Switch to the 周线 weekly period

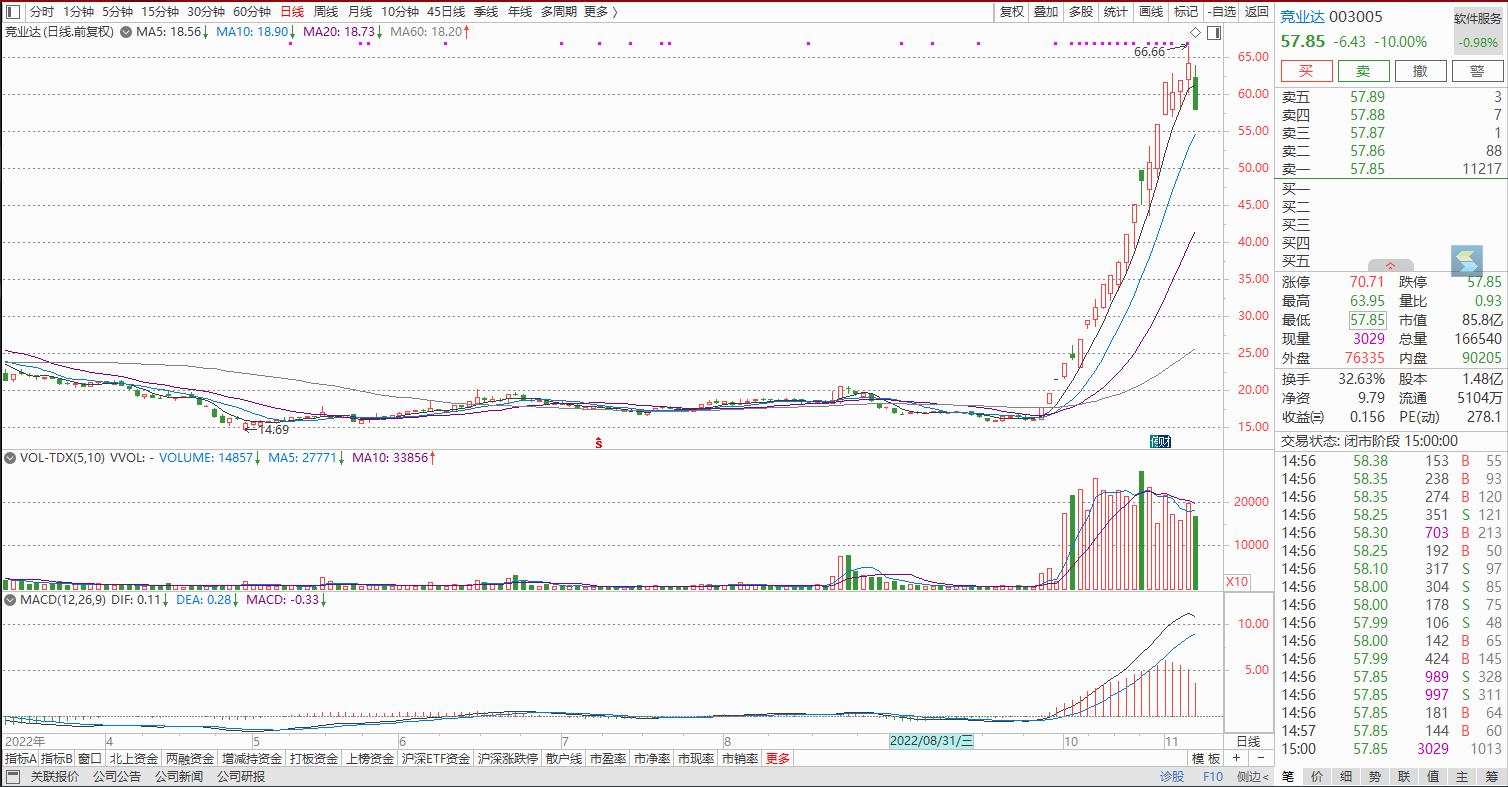pos(325,12)
